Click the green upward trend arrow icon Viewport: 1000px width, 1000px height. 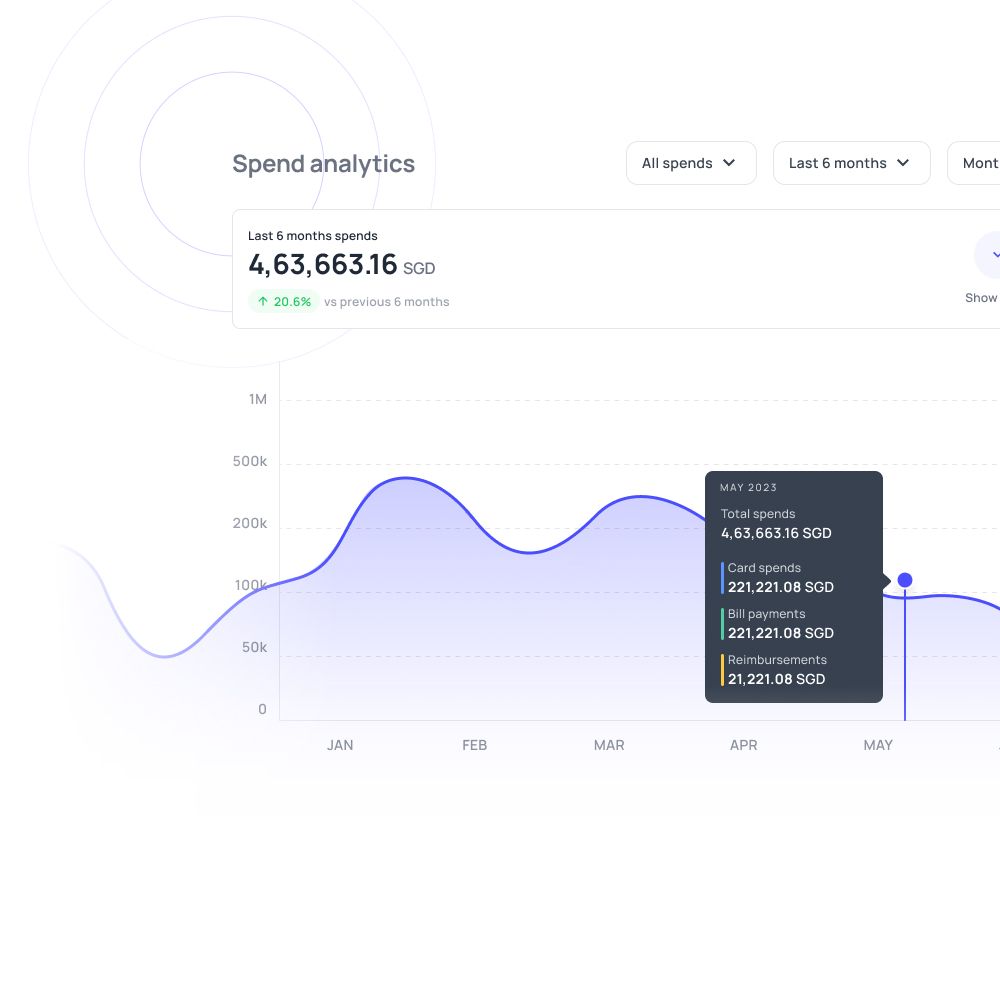[x=262, y=301]
